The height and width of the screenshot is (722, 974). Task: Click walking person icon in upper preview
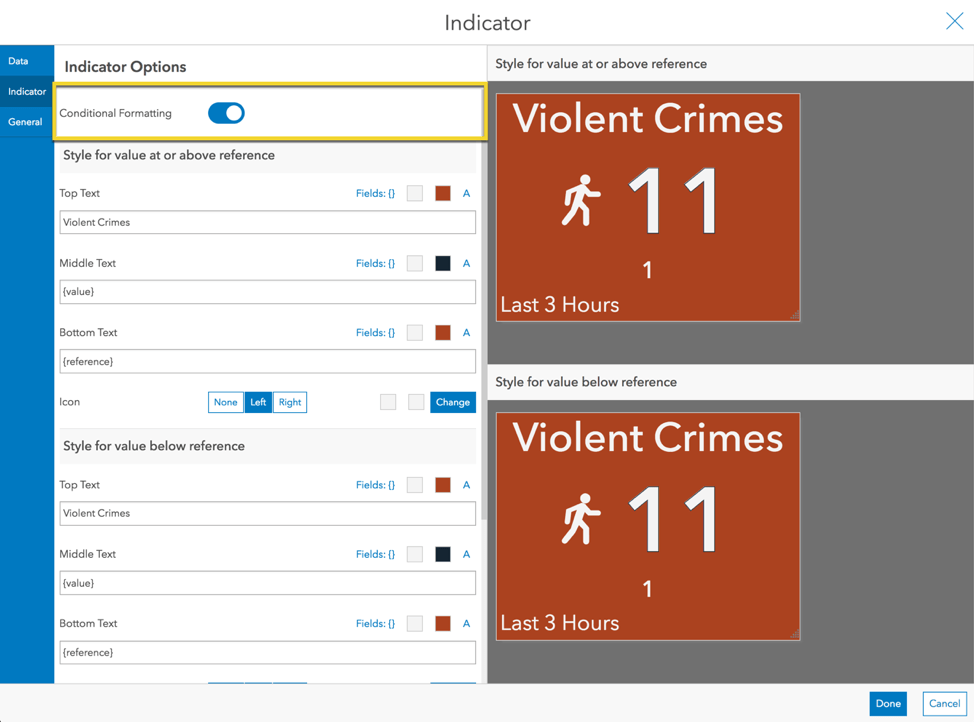581,201
